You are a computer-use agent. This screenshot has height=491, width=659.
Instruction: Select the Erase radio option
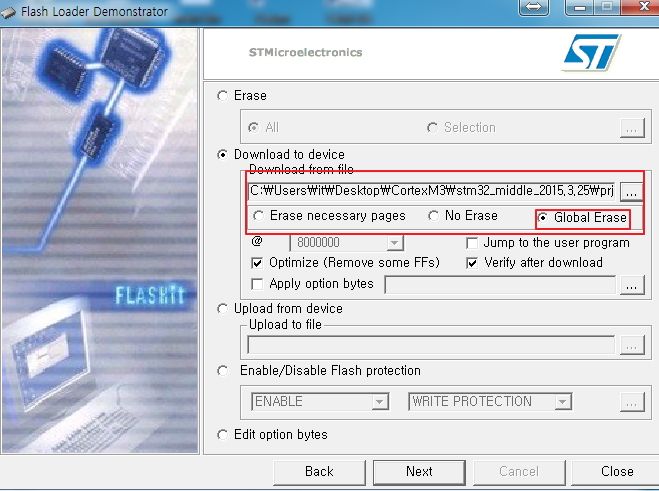(223, 95)
